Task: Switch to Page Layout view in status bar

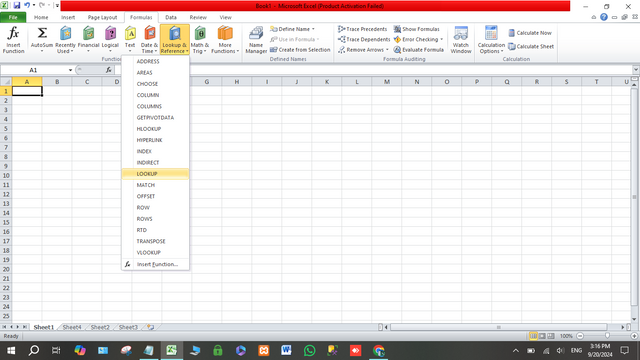Action: [542, 336]
